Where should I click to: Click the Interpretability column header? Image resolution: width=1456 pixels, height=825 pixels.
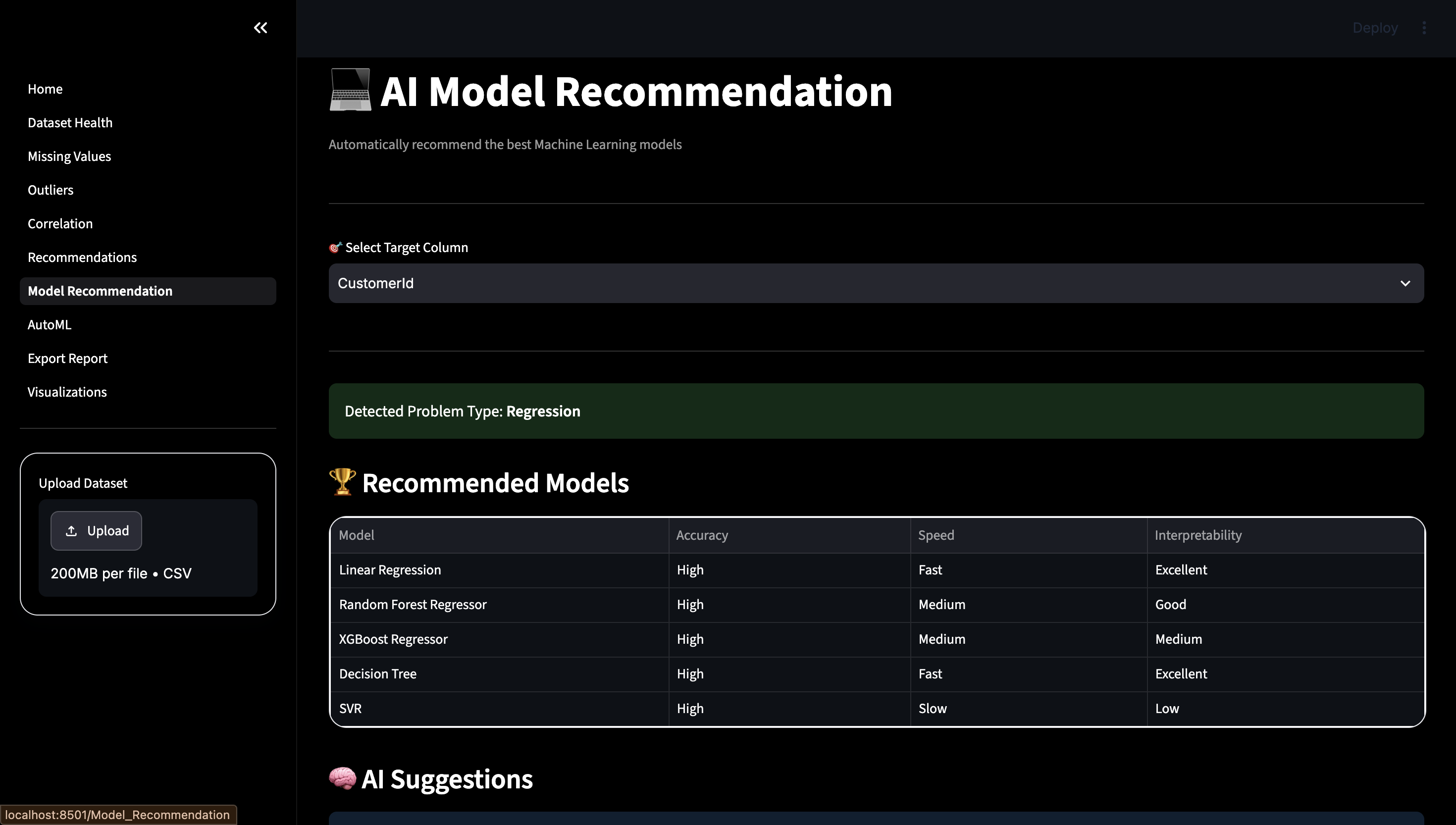point(1286,535)
